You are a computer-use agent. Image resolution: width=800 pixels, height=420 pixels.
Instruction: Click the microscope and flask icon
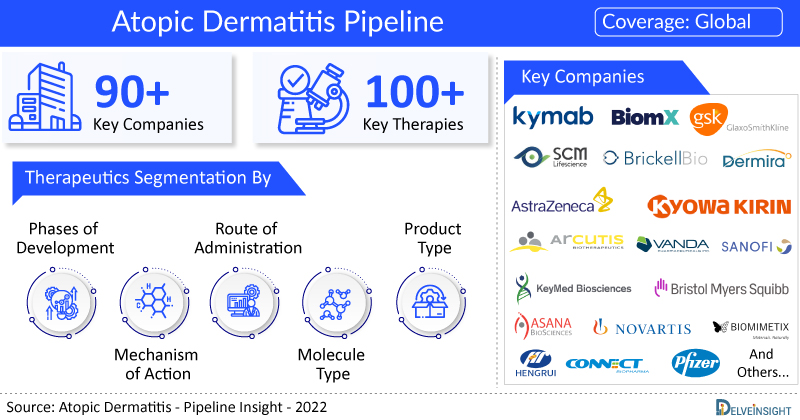tap(313, 98)
